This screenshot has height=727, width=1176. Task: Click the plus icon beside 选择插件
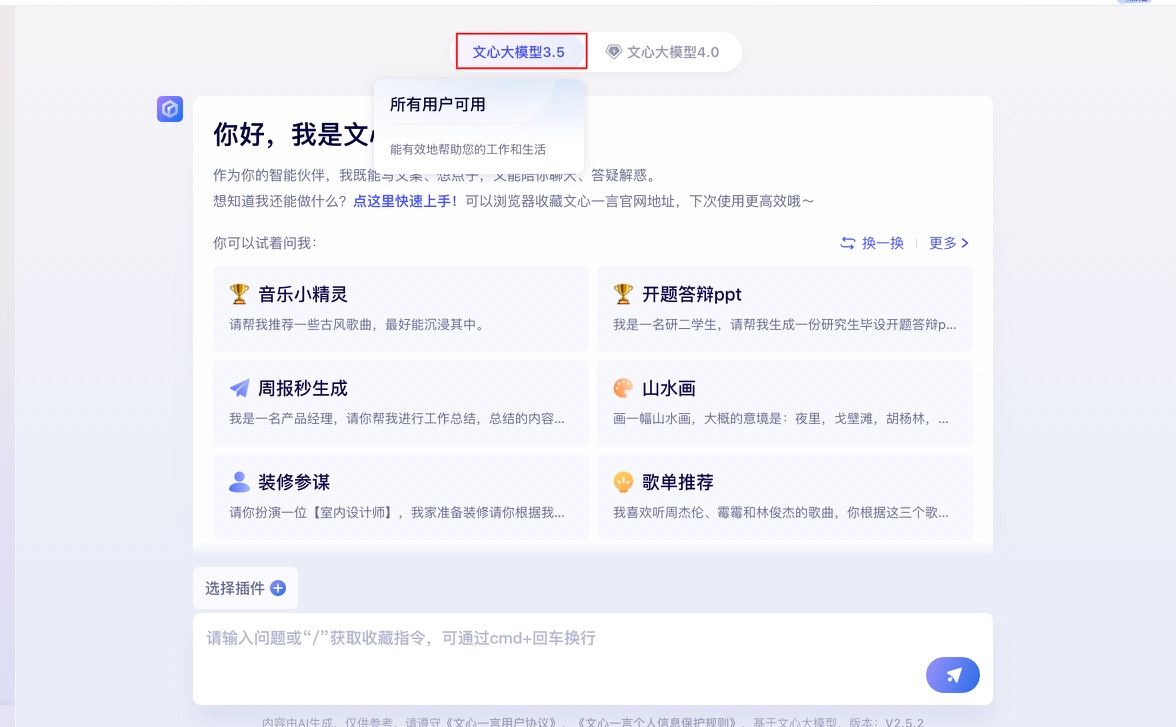pyautogui.click(x=278, y=588)
